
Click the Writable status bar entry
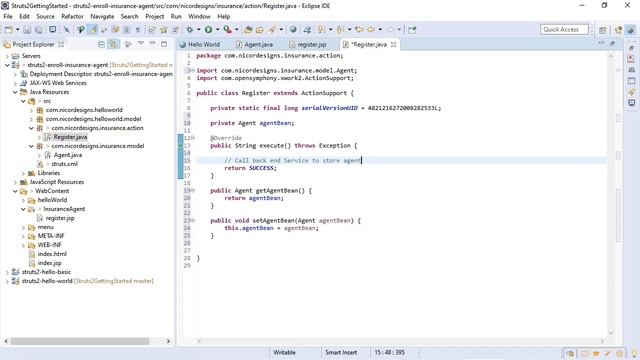(x=284, y=352)
